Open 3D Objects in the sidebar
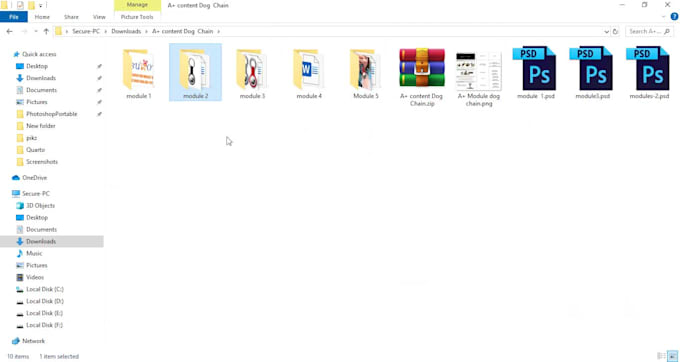The height and width of the screenshot is (362, 680). point(40,205)
